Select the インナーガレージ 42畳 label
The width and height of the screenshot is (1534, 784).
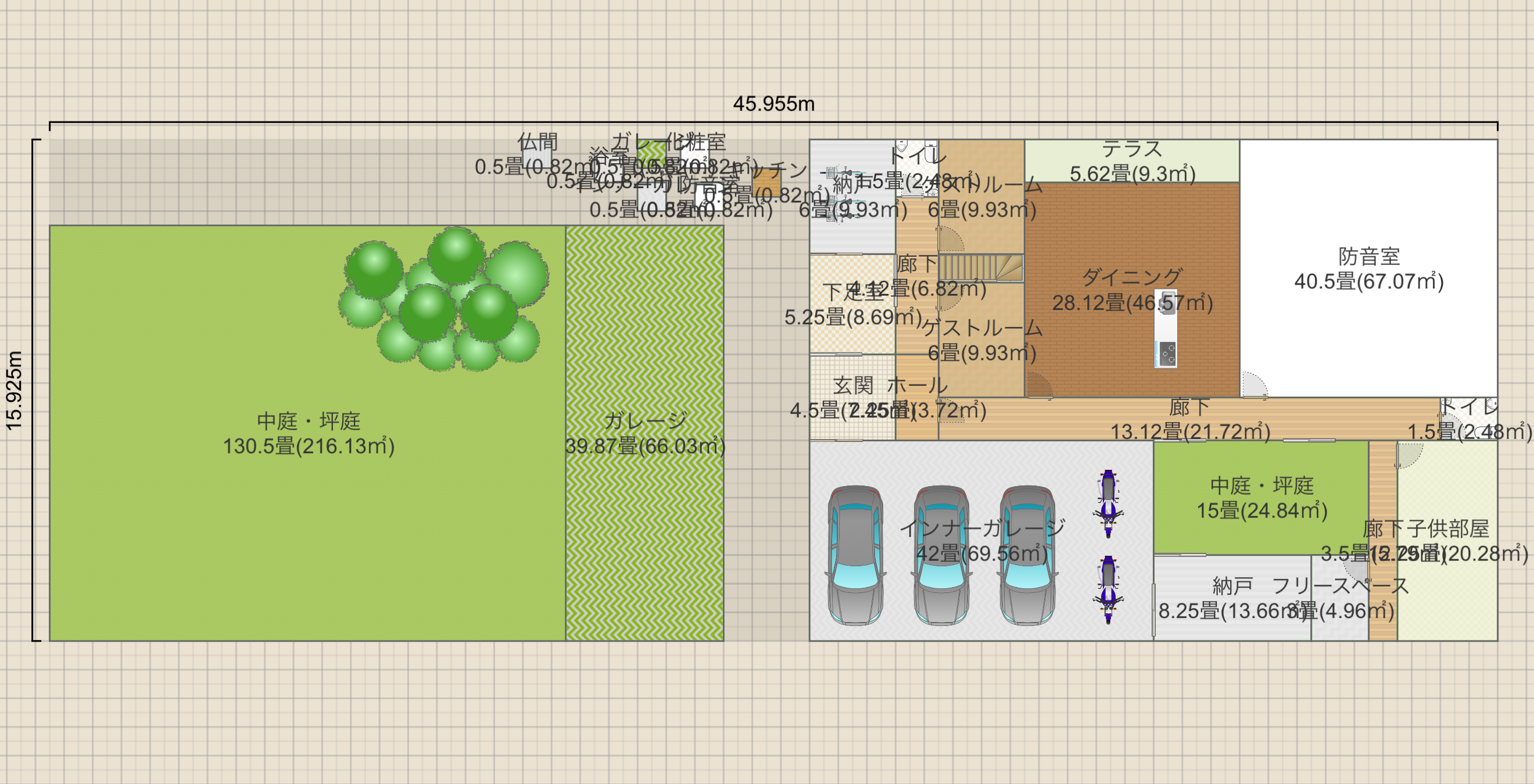(981, 541)
